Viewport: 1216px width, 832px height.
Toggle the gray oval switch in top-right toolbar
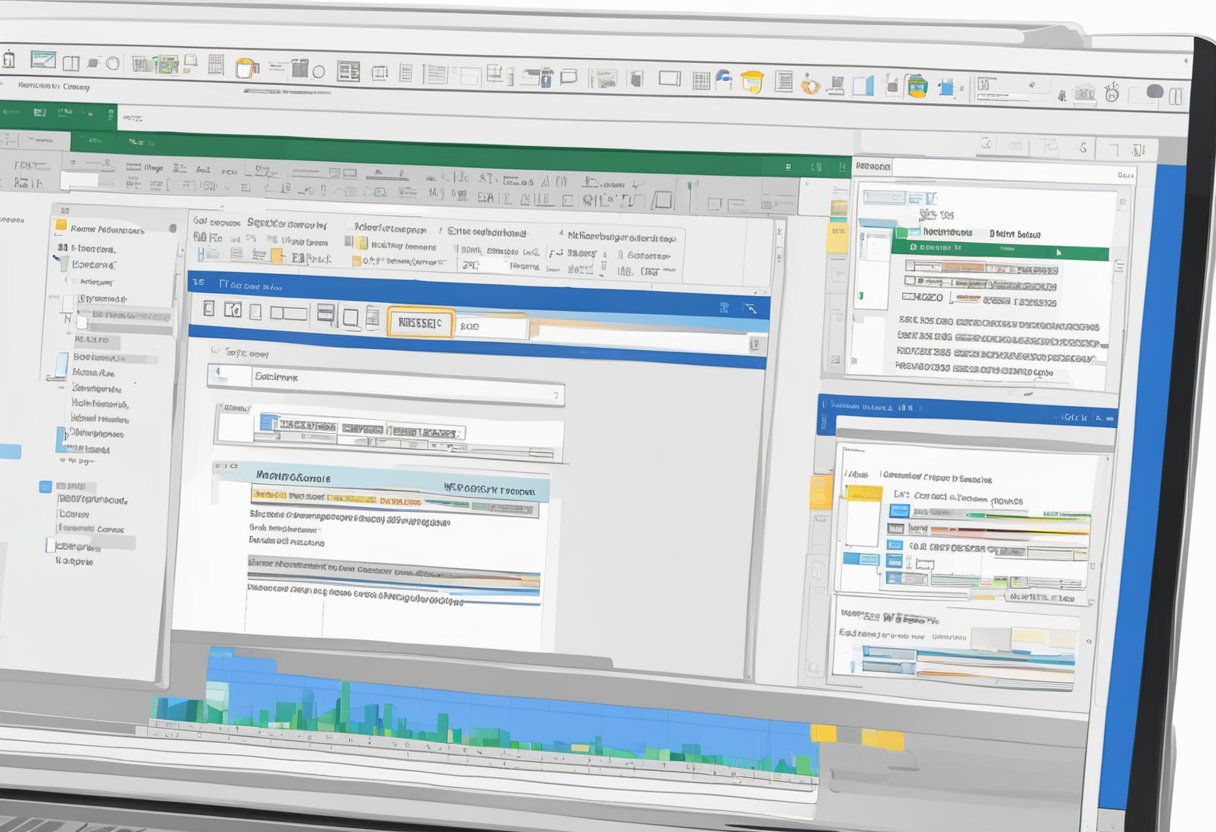point(1154,93)
